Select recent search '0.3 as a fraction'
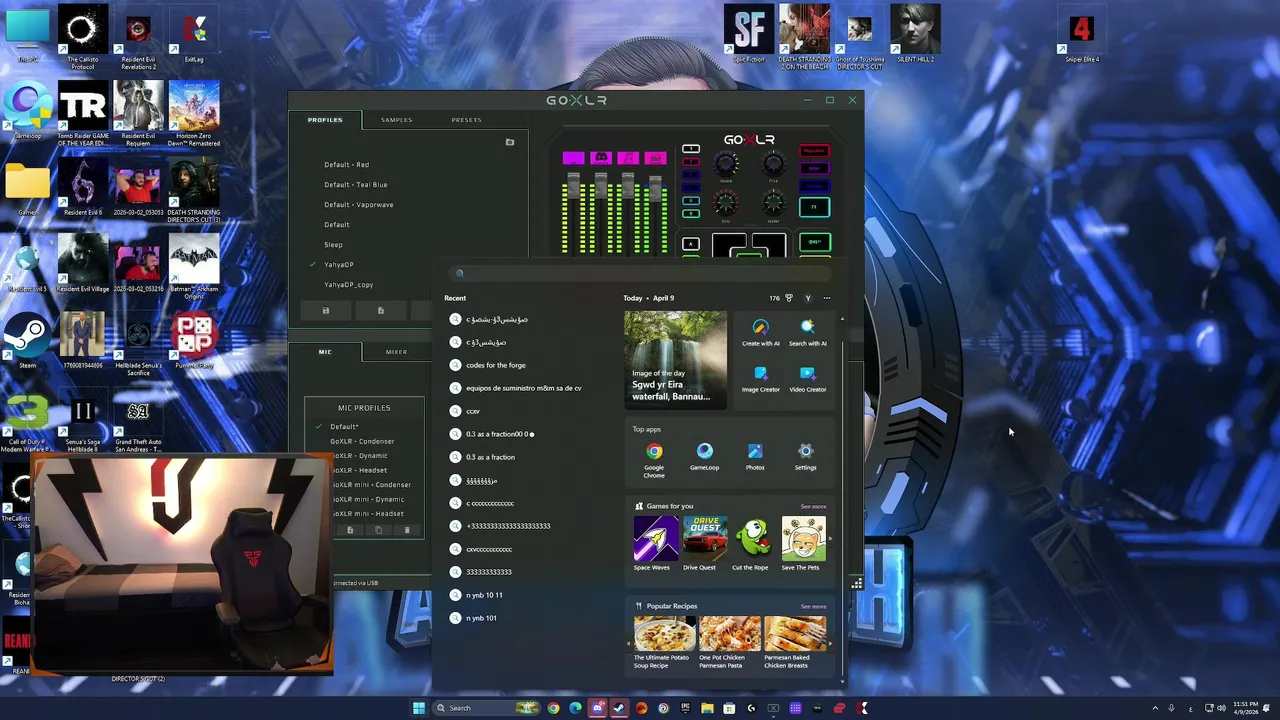 [x=490, y=457]
